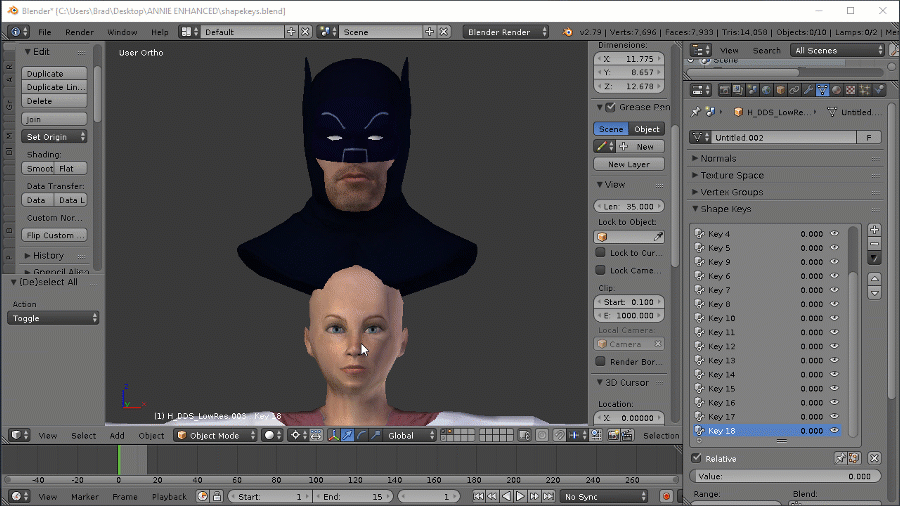Screen dimensions: 900x506
Task: Open the Modifiers (wrench) properties tab
Action: click(808, 90)
